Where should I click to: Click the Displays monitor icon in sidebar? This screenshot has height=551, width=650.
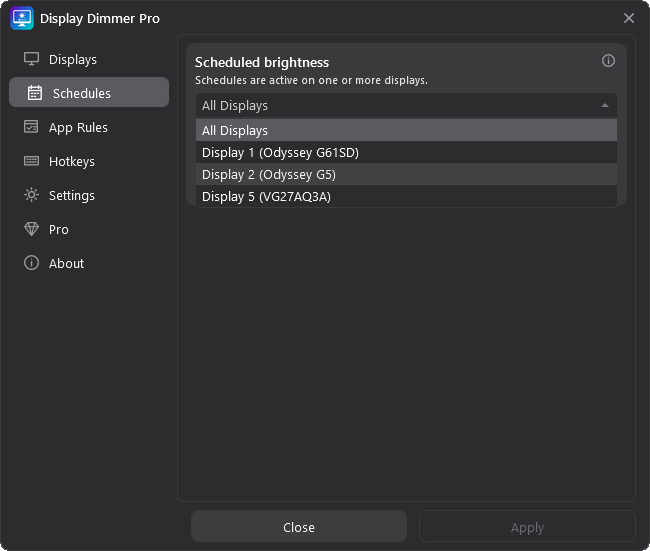point(32,59)
